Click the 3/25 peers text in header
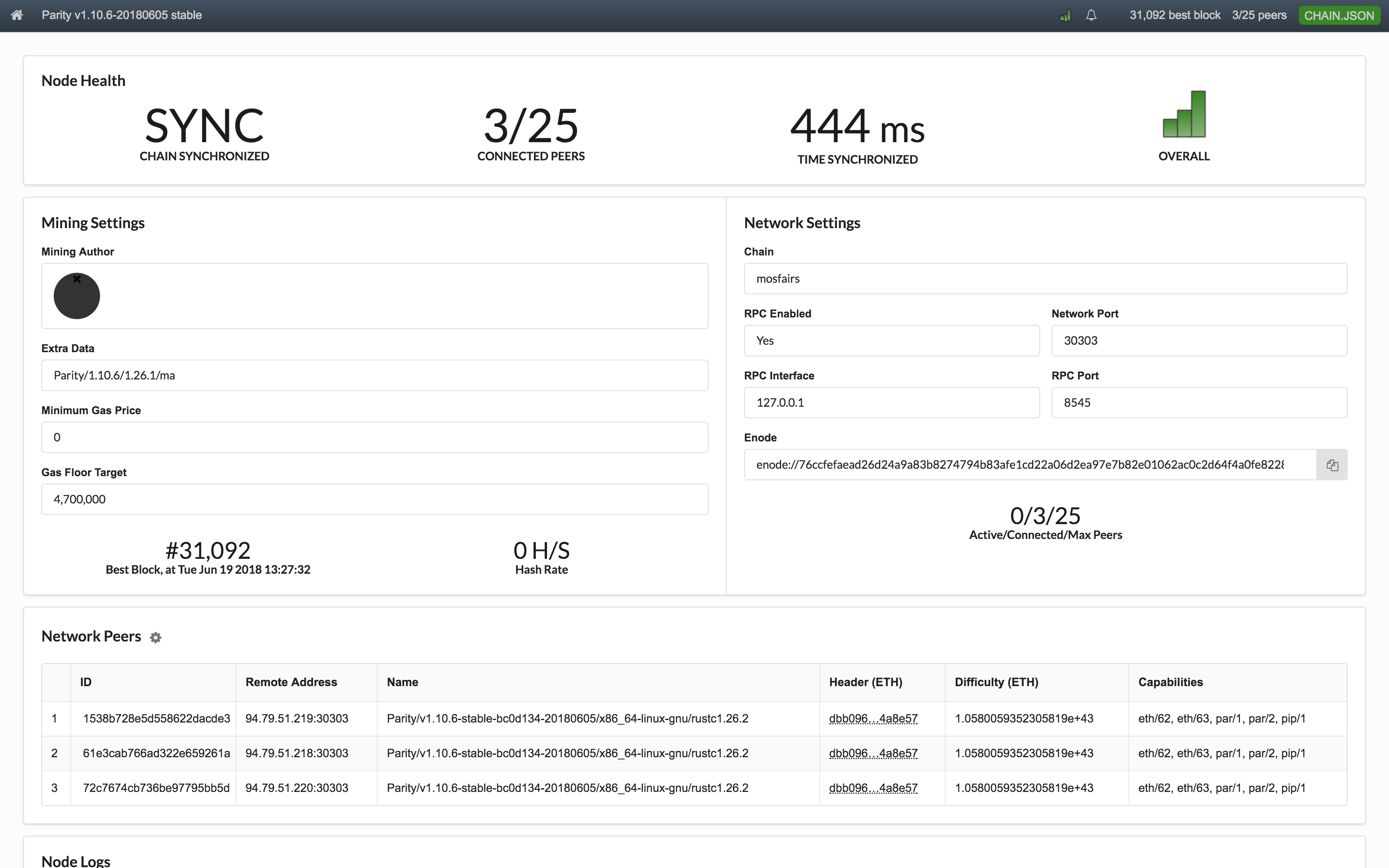Image resolution: width=1389 pixels, height=868 pixels. (x=1259, y=16)
